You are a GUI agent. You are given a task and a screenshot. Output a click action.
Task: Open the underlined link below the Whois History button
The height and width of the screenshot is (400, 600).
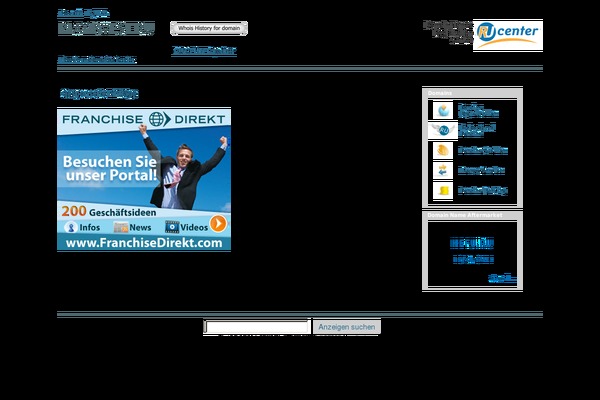pyautogui.click(x=204, y=51)
